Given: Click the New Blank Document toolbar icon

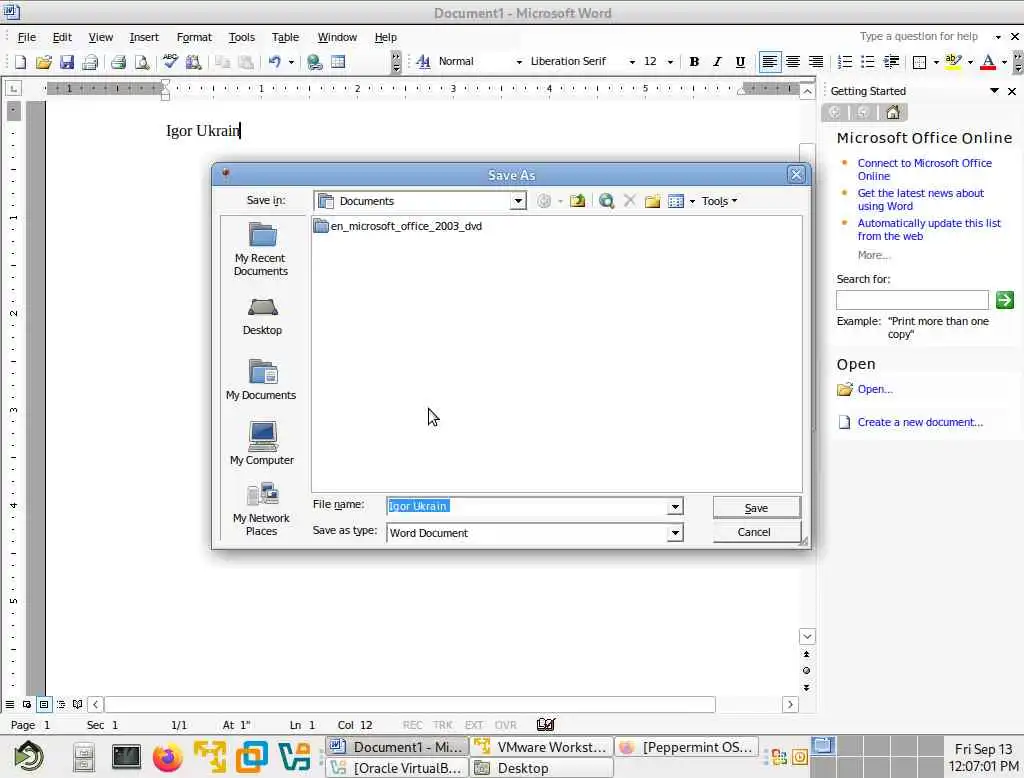Looking at the screenshot, I should pyautogui.click(x=20, y=62).
